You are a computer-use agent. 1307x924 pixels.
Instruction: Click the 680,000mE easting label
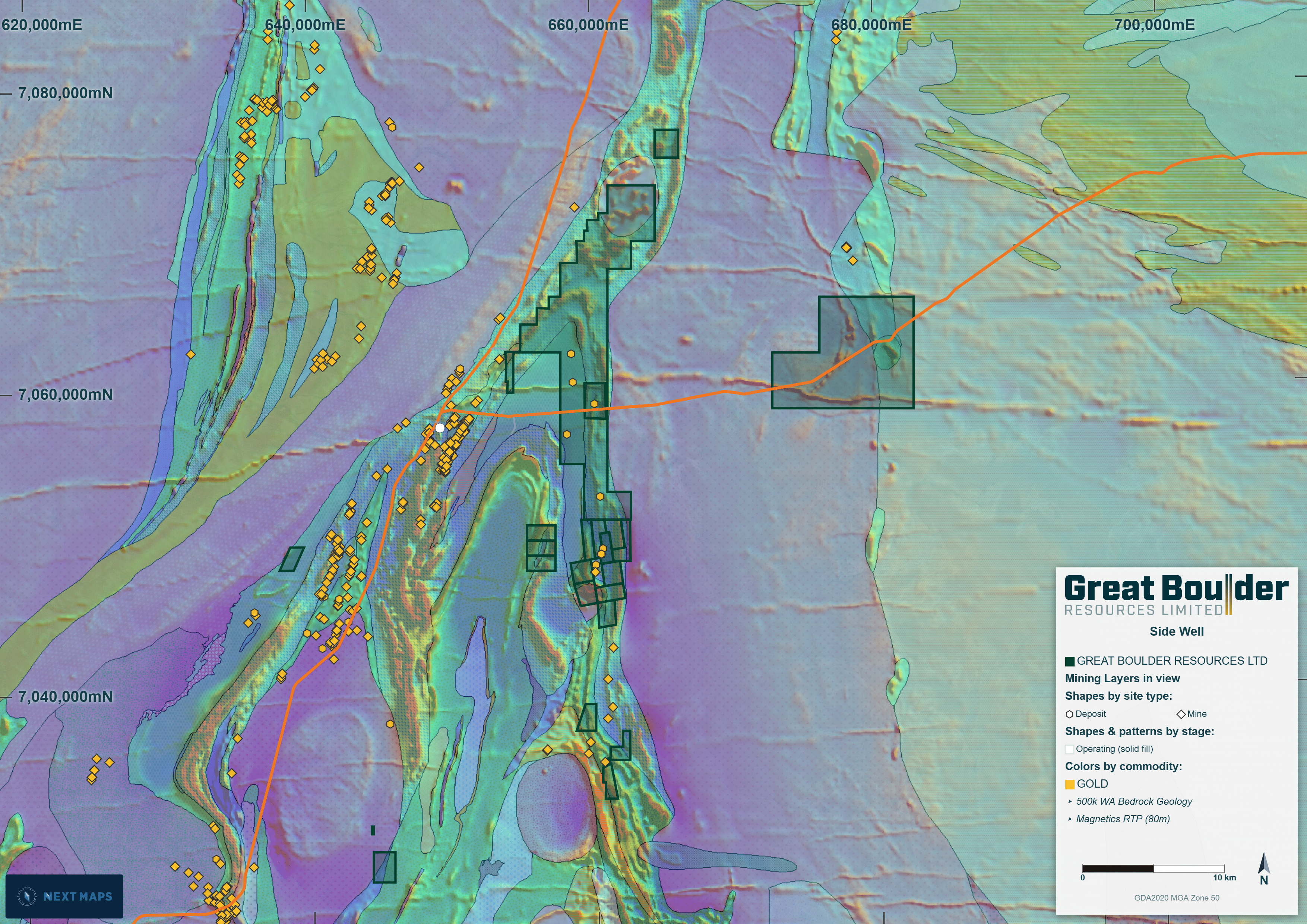pos(871,25)
